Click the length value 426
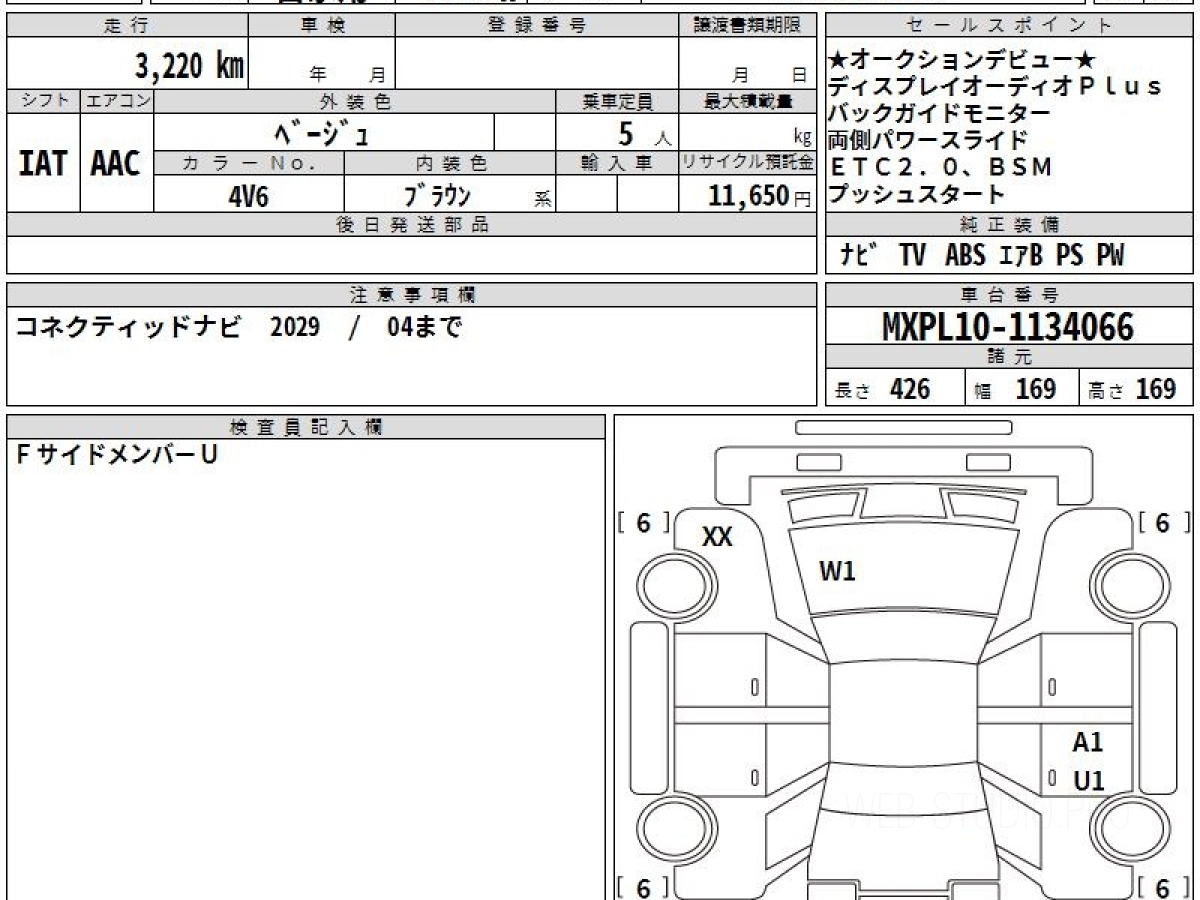The height and width of the screenshot is (900, 1200). [x=910, y=389]
